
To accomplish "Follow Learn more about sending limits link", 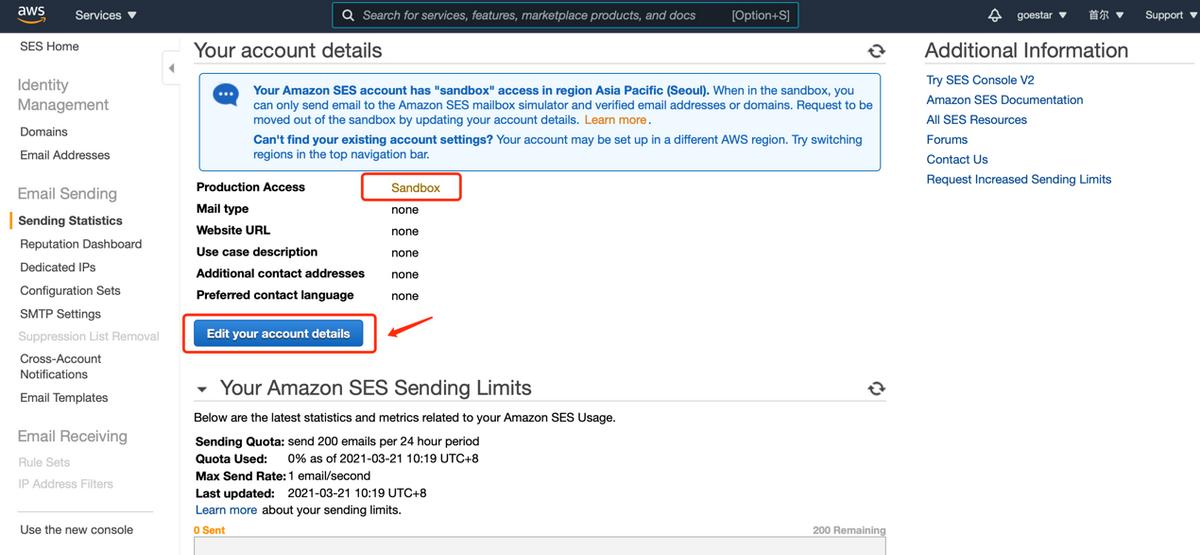I will [x=226, y=510].
